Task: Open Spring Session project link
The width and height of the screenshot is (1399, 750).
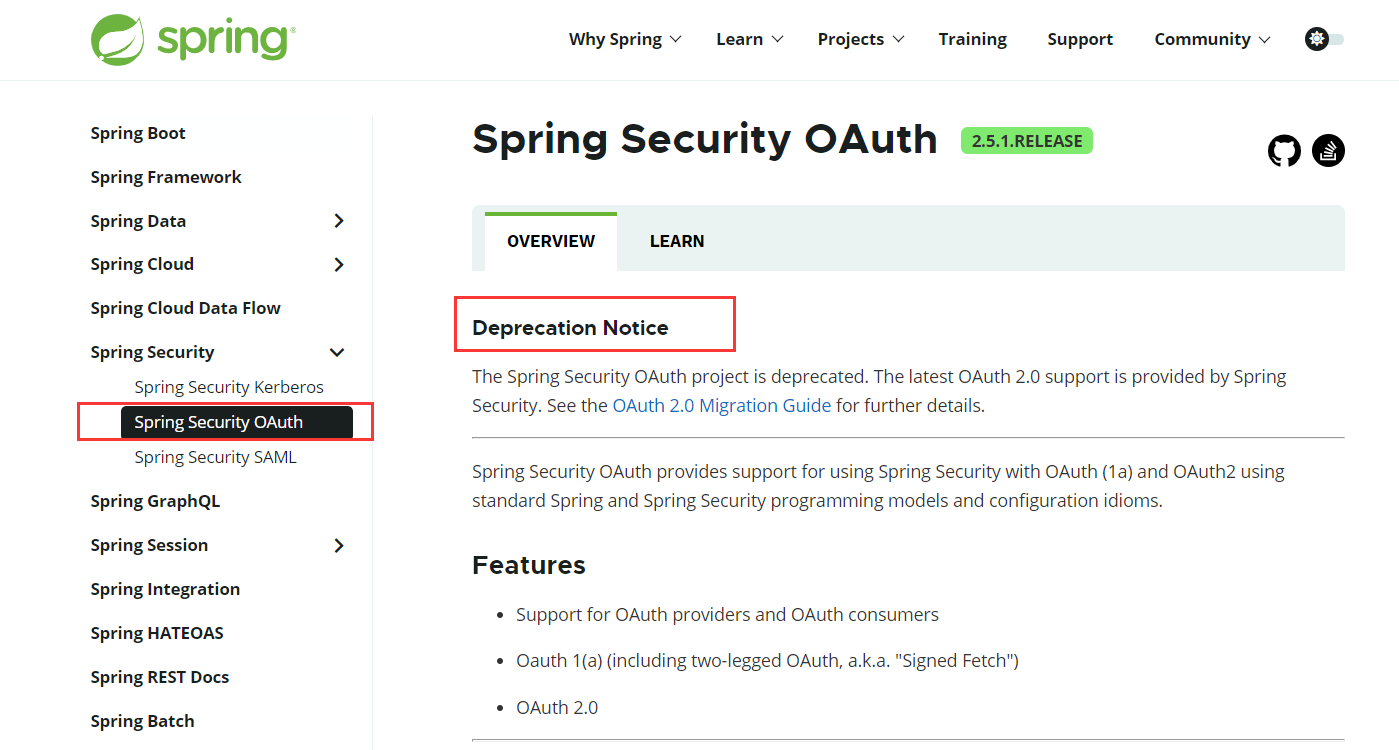Action: 149,545
